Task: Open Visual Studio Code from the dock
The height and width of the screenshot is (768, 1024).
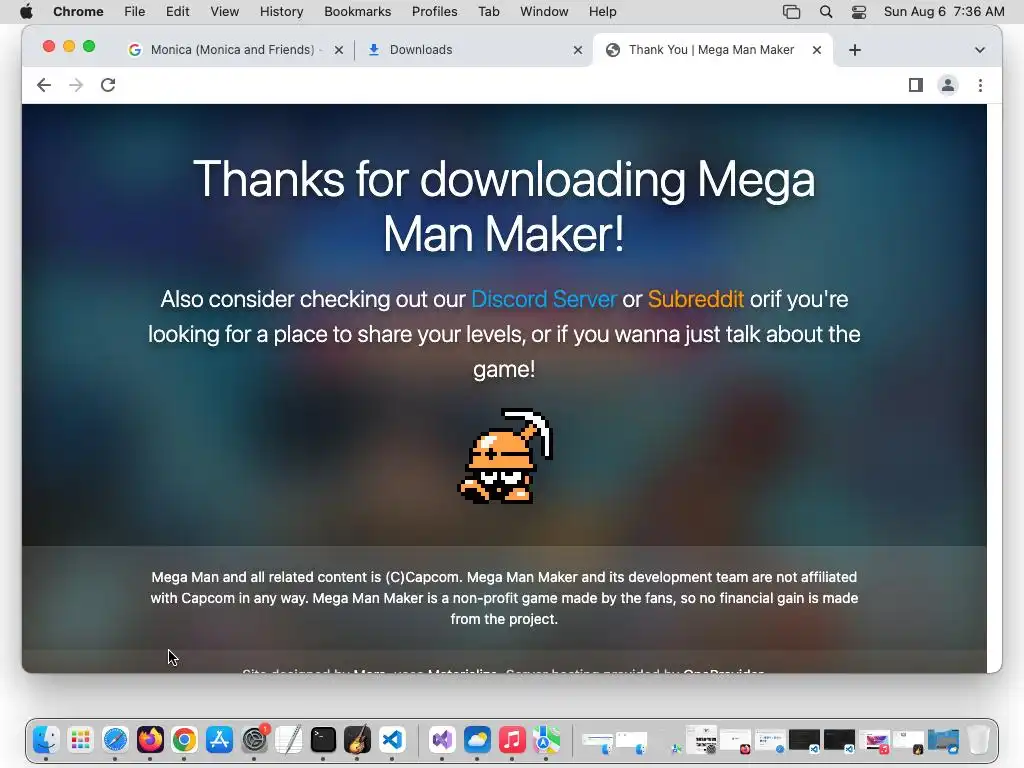Action: pyautogui.click(x=392, y=740)
